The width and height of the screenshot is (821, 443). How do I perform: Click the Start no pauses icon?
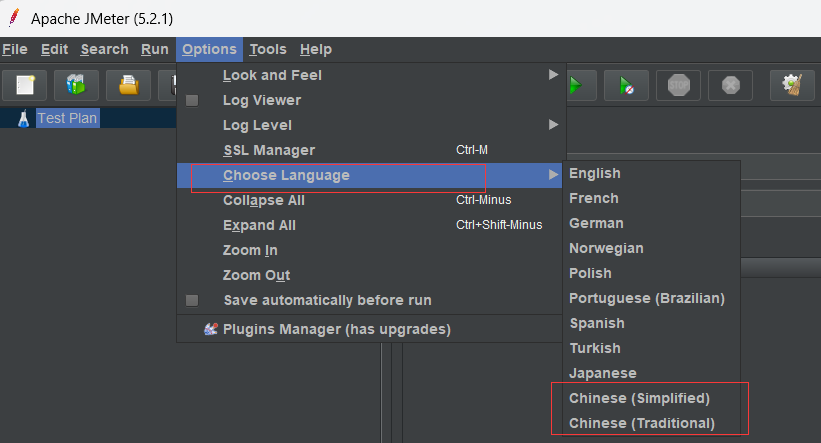tap(626, 85)
